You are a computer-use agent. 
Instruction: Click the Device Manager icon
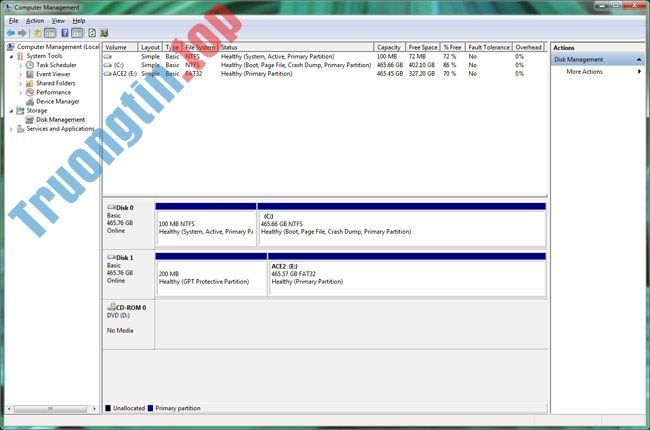click(x=30, y=102)
